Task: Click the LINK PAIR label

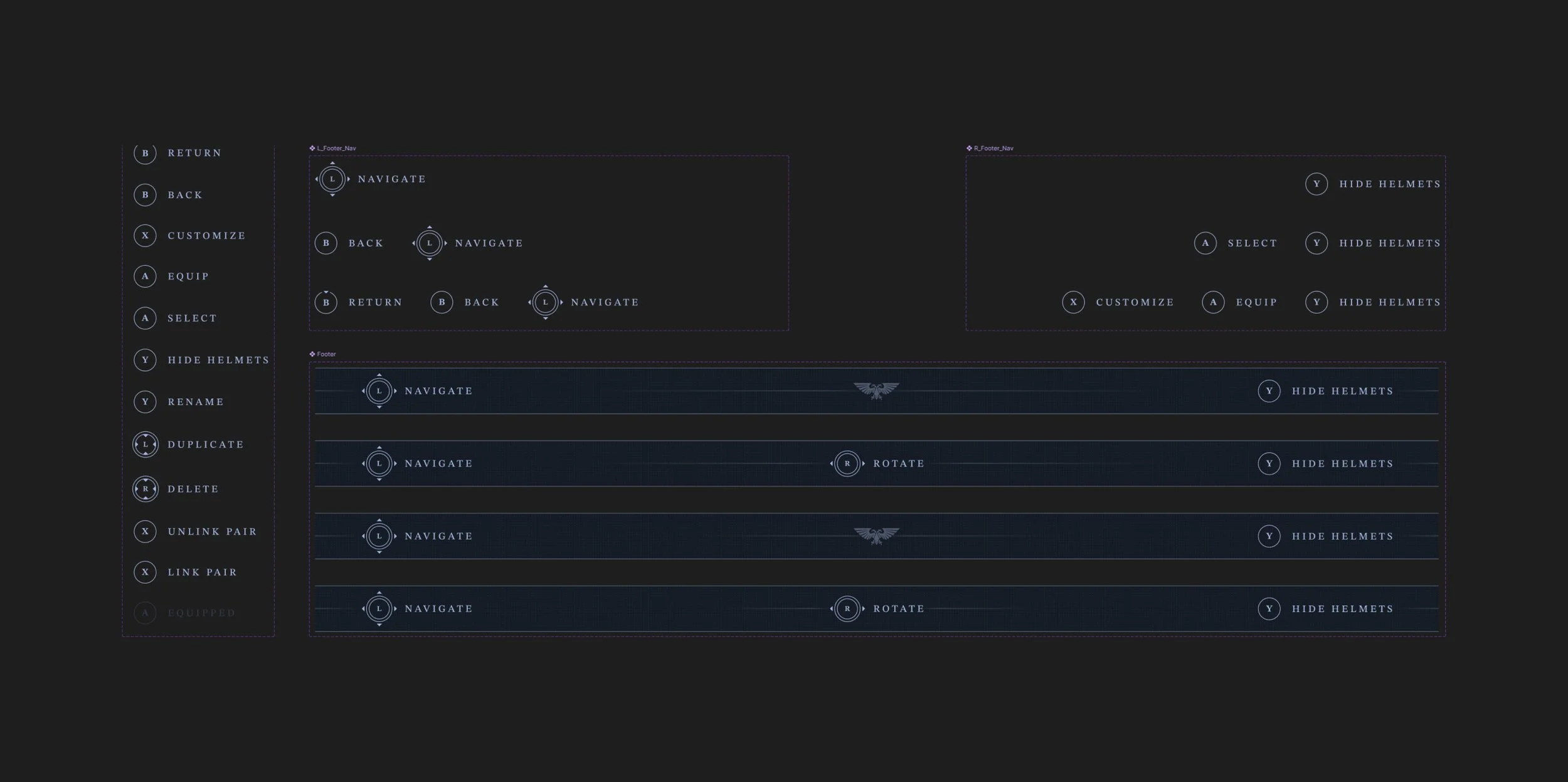Action: coord(203,573)
